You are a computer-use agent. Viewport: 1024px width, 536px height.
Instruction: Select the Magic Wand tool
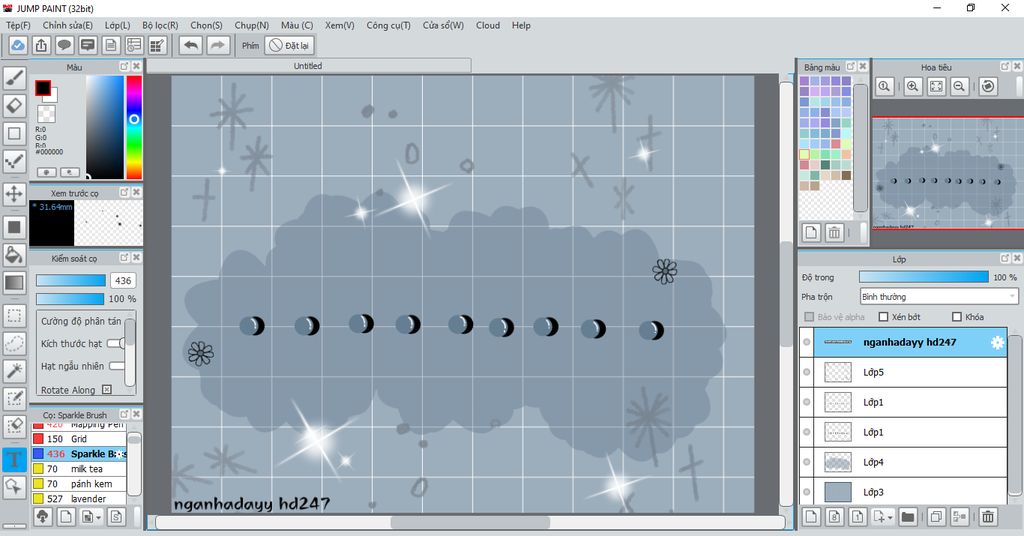pyautogui.click(x=14, y=371)
